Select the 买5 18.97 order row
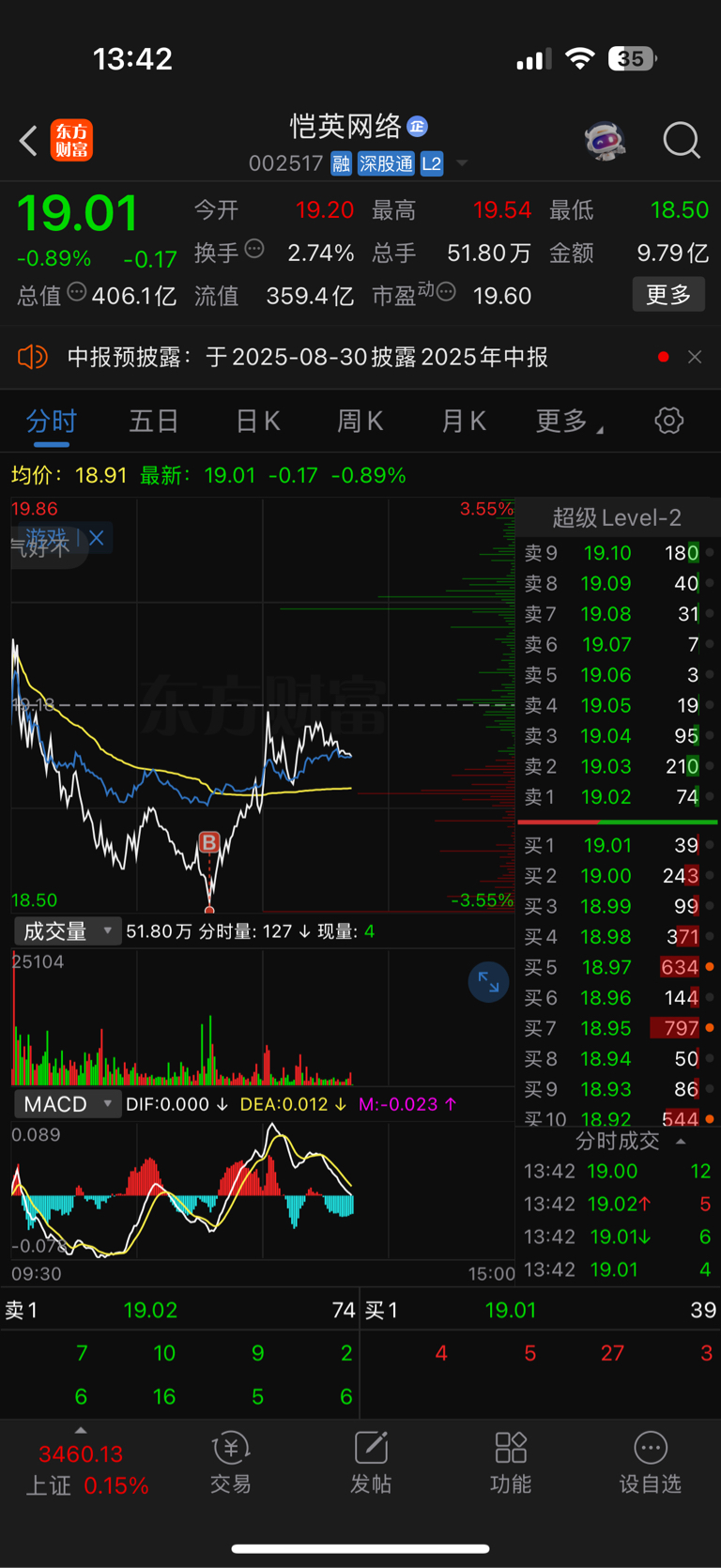 pos(617,967)
